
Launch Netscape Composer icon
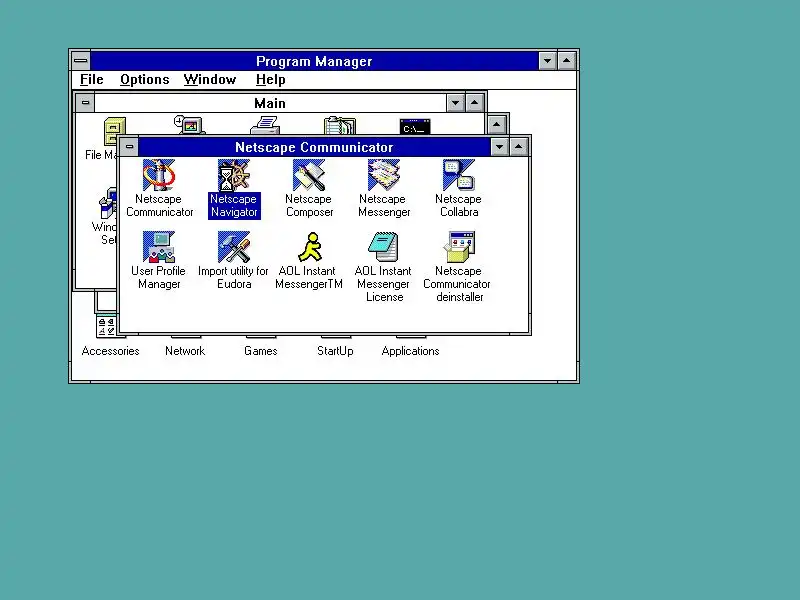[x=309, y=175]
